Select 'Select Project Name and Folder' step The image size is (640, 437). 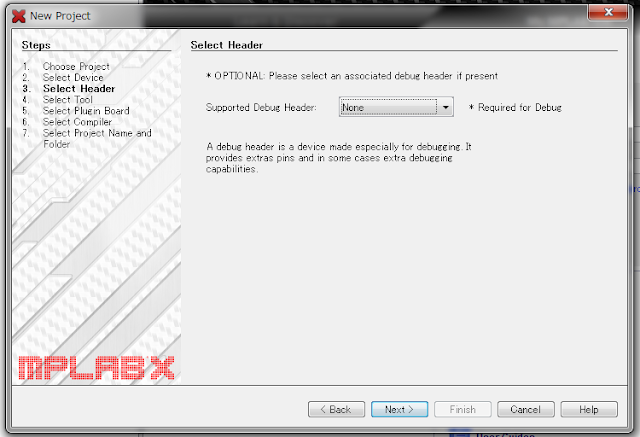click(x=97, y=138)
